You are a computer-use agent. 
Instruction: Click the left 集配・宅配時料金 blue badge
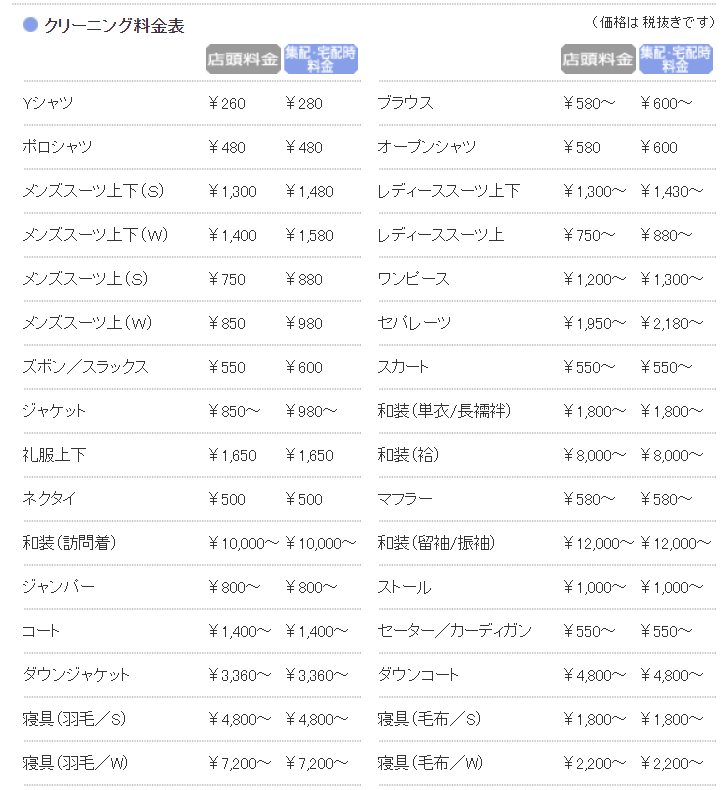tap(321, 59)
